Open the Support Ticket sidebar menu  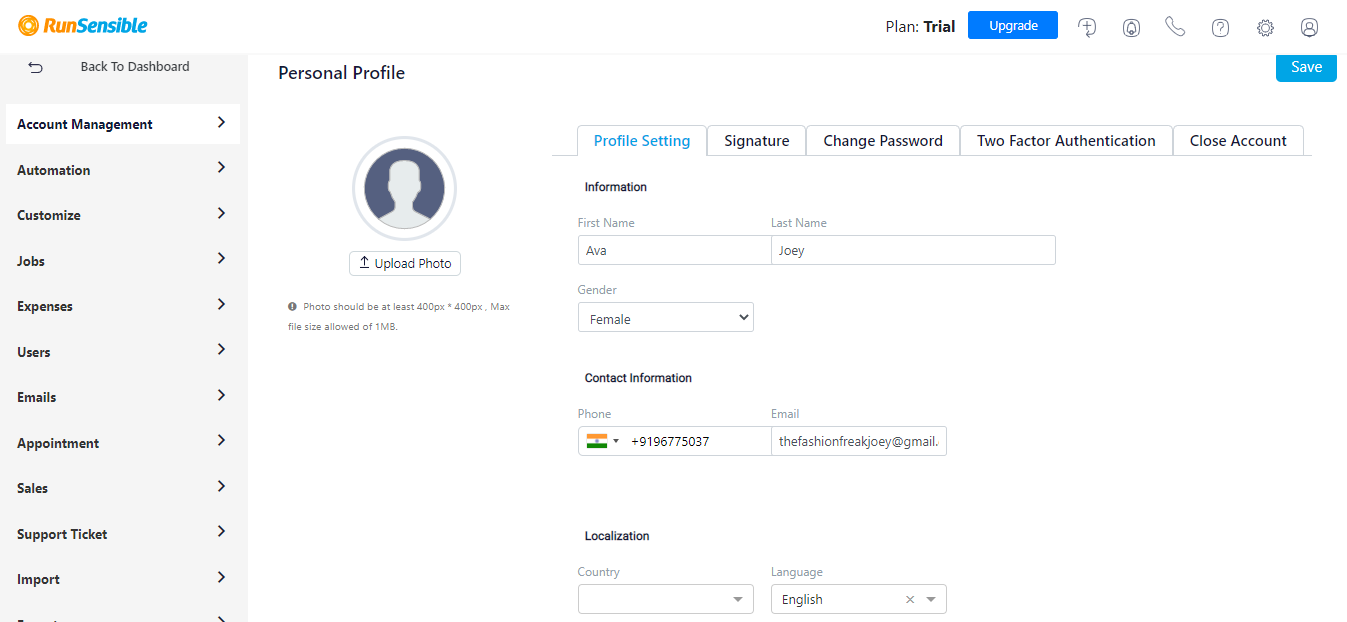(x=123, y=534)
